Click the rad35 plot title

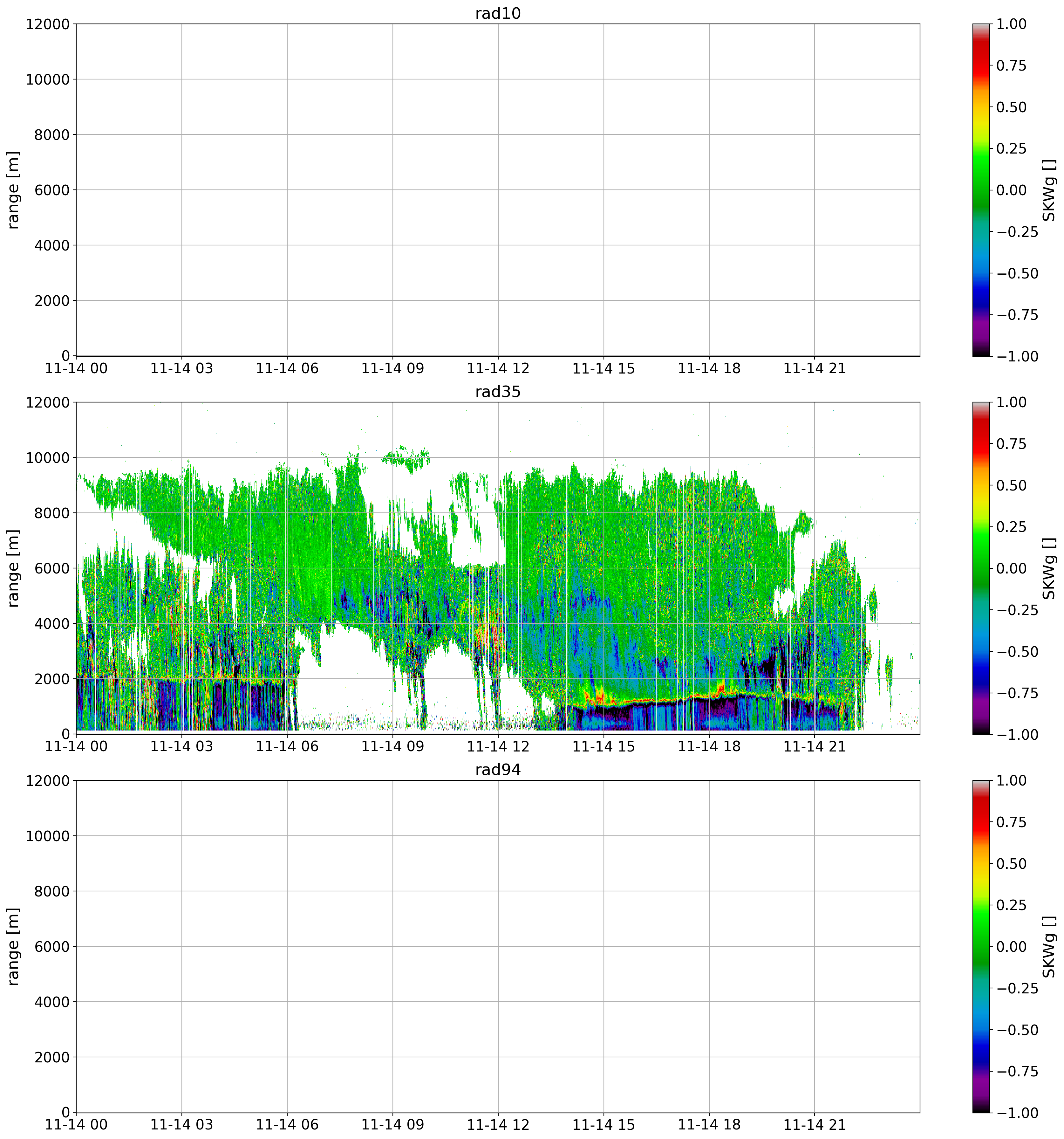click(x=498, y=392)
